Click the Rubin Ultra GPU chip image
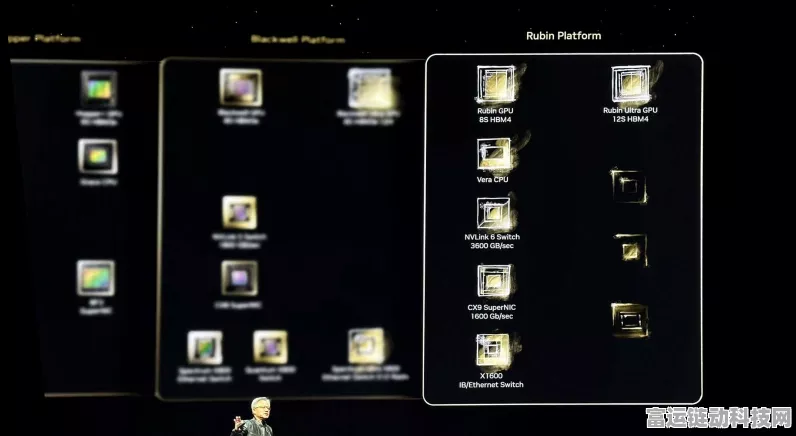 (x=632, y=83)
